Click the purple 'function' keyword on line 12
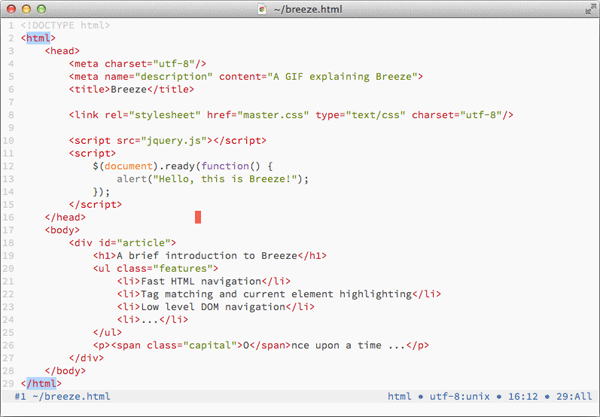Viewport: 600px width, 417px height. pos(225,166)
